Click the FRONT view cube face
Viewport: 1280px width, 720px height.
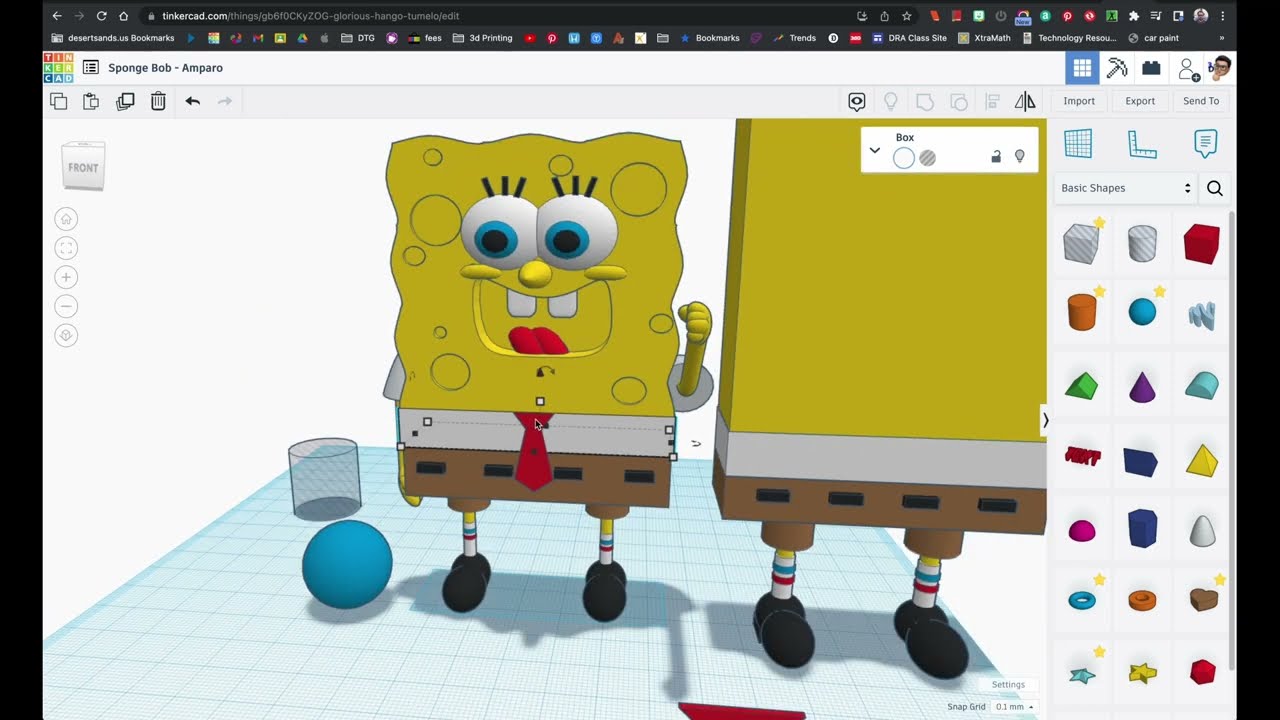[x=83, y=167]
